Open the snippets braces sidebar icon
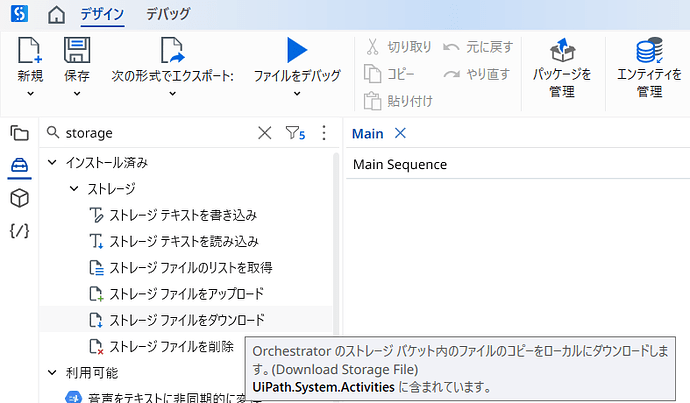Image resolution: width=690 pixels, height=403 pixels. [19, 231]
